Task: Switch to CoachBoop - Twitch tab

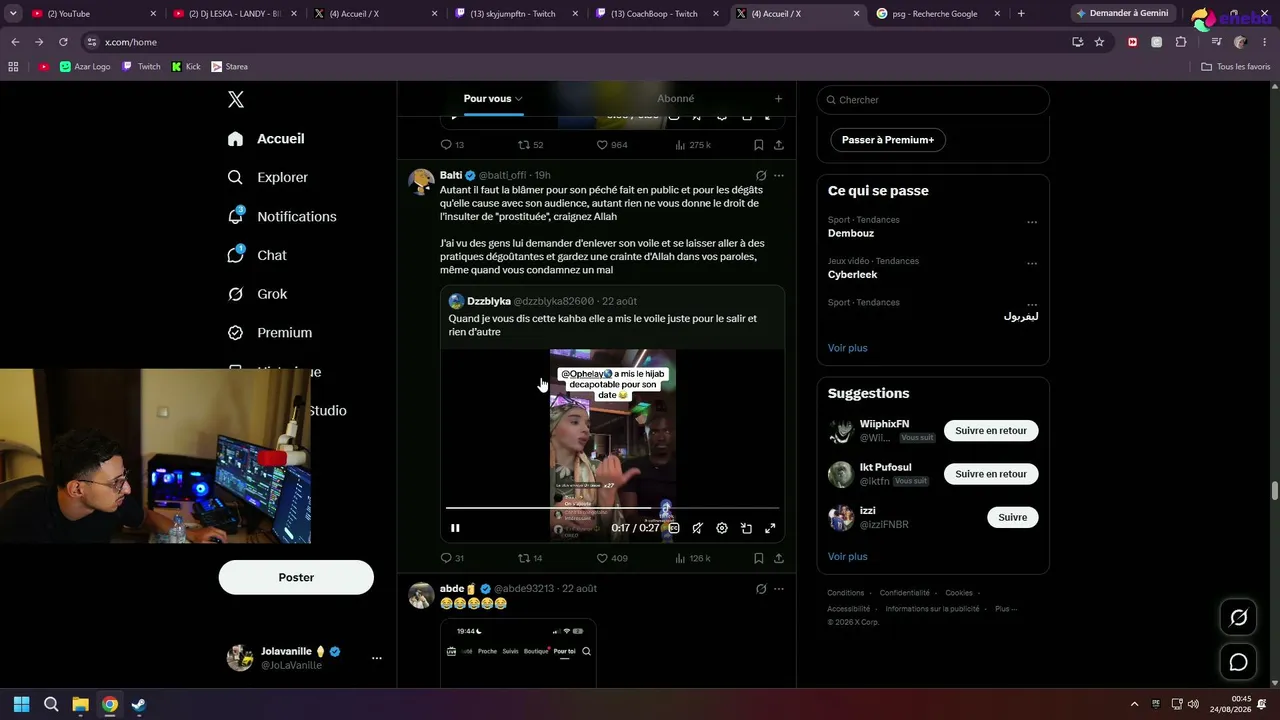Action: pyautogui.click(x=657, y=13)
